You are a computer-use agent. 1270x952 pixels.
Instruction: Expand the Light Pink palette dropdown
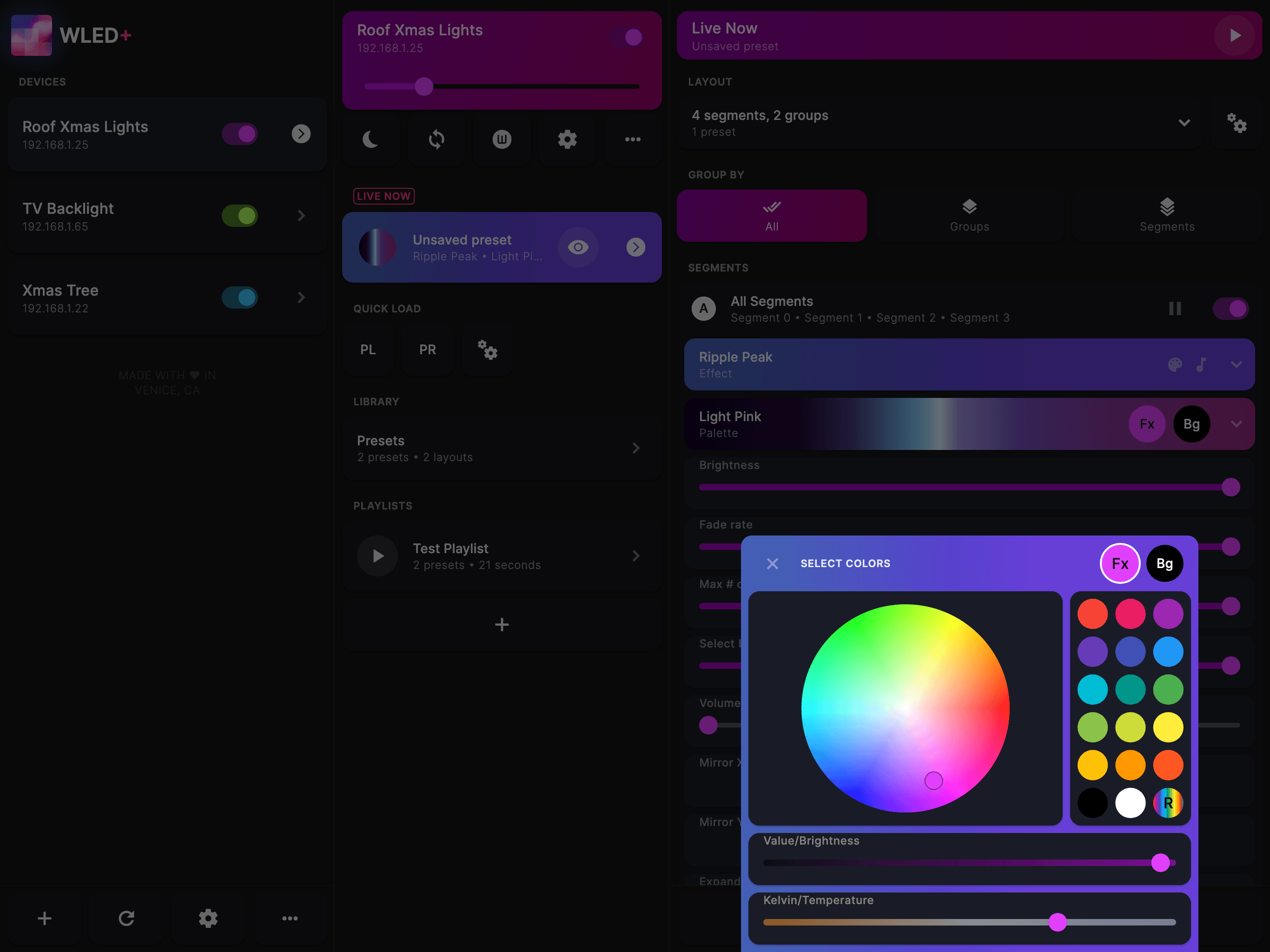pyautogui.click(x=1237, y=424)
